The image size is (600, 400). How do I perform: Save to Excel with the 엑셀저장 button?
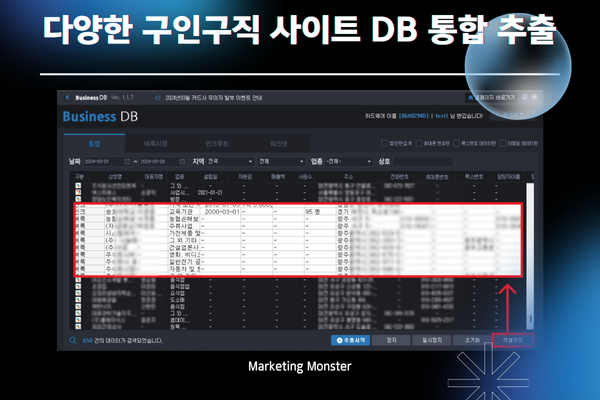click(513, 340)
